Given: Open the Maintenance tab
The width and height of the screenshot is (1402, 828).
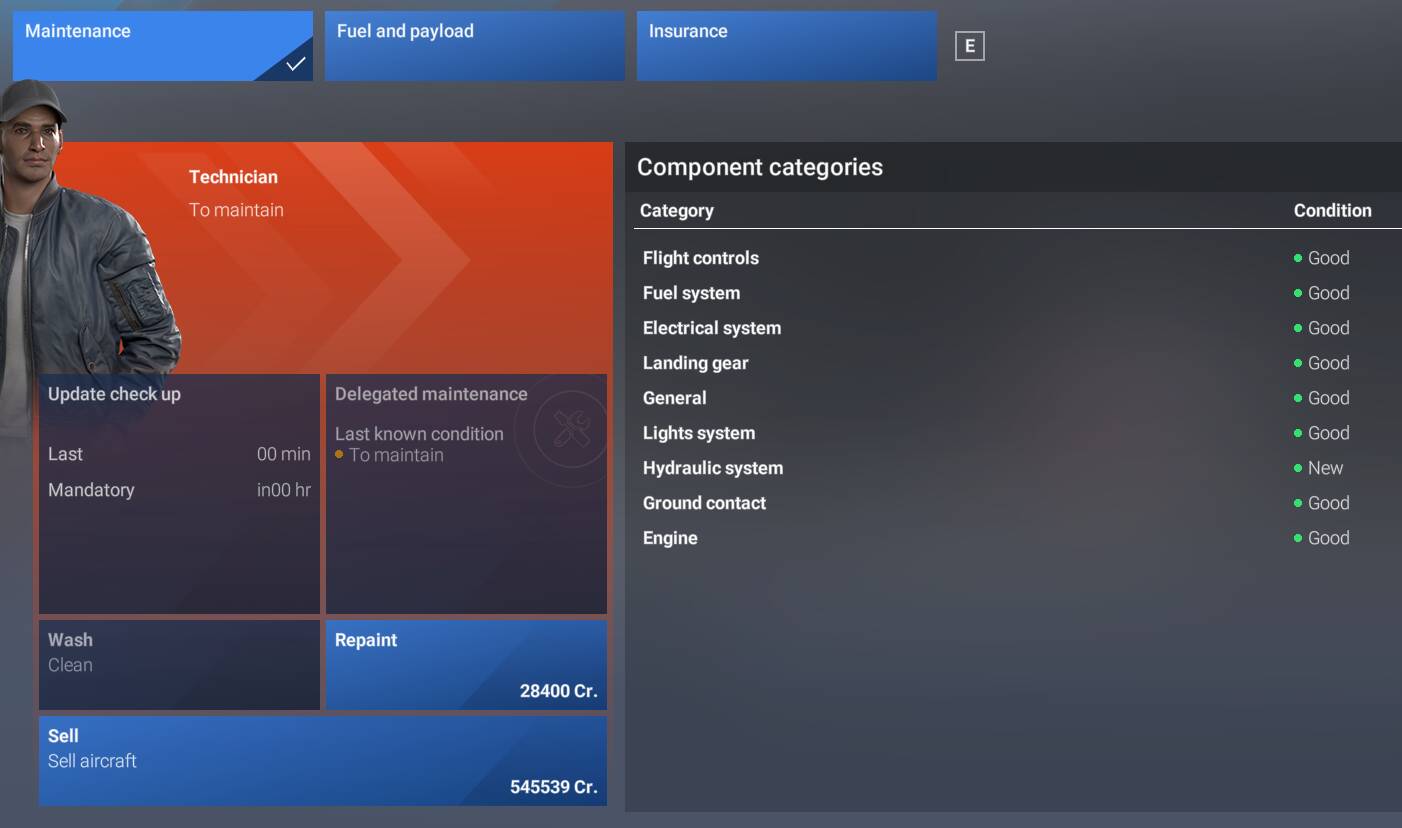Looking at the screenshot, I should pos(162,46).
